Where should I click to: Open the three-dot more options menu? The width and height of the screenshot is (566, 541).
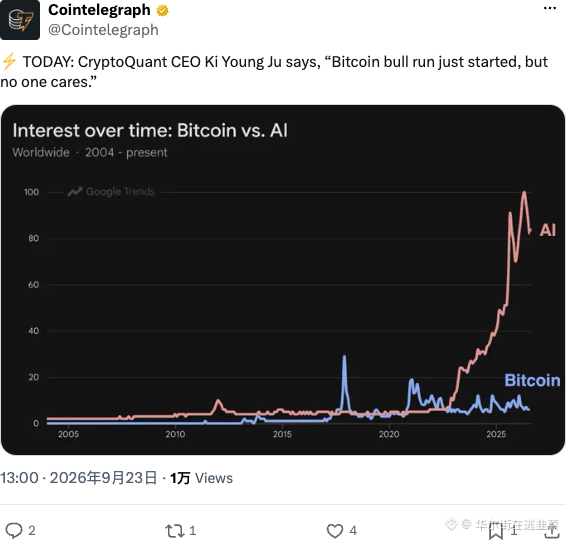point(549,8)
